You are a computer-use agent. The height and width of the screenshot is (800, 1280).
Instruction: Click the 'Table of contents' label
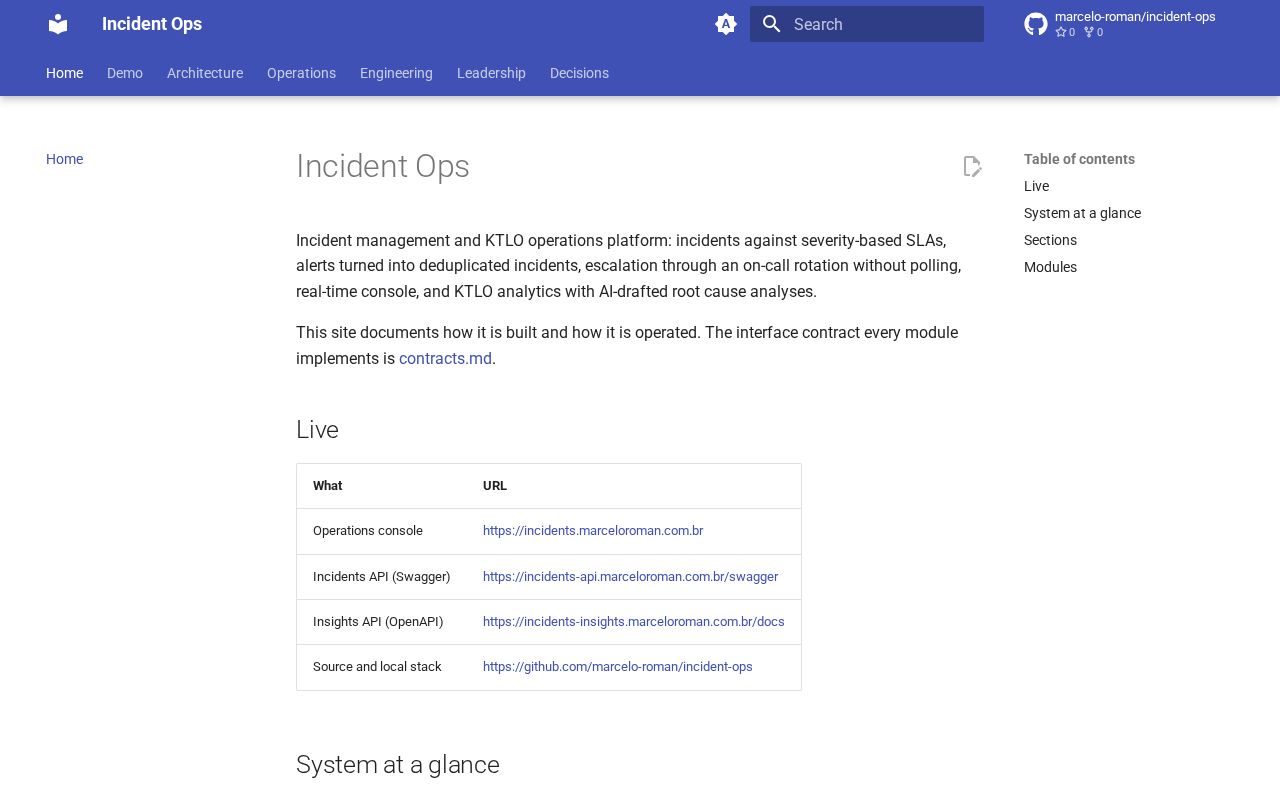[1079, 159]
